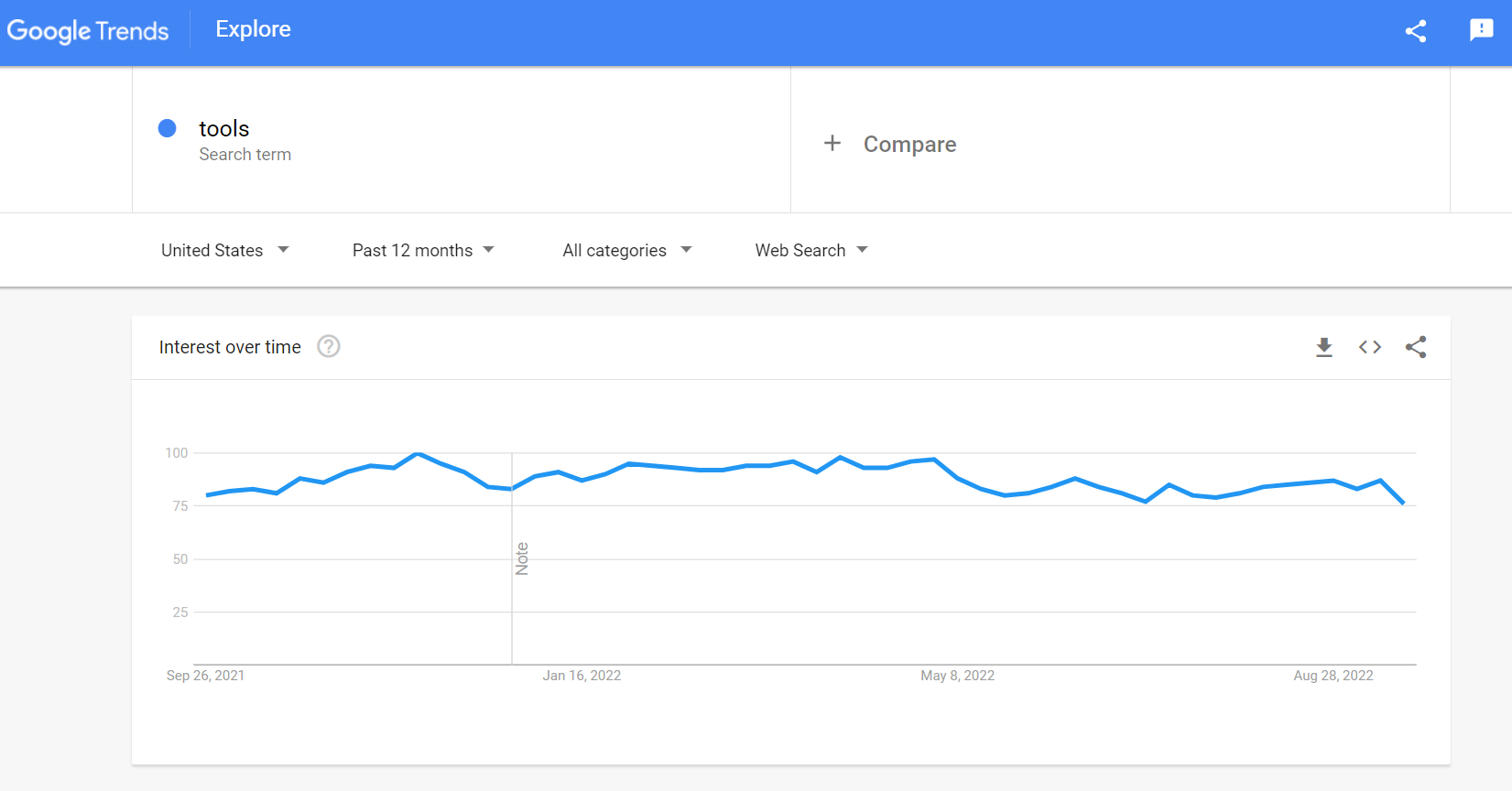Click the plus icon beside Compare

tap(832, 143)
